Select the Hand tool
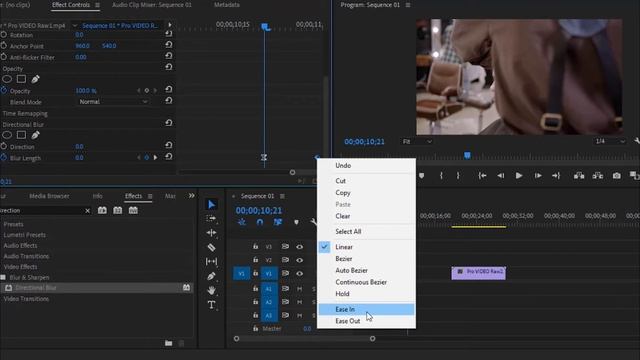 [x=211, y=290]
